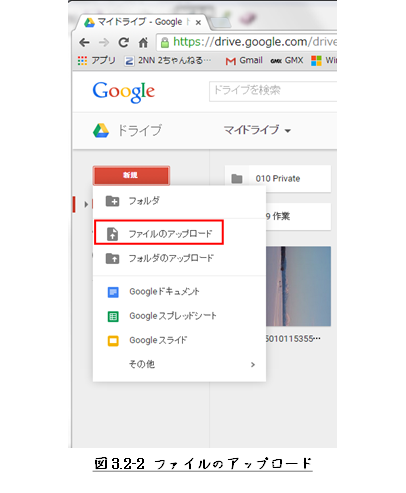Expand the マイドライブ dropdown arrow
This screenshot has height=493, width=406.
pyautogui.click(x=288, y=131)
